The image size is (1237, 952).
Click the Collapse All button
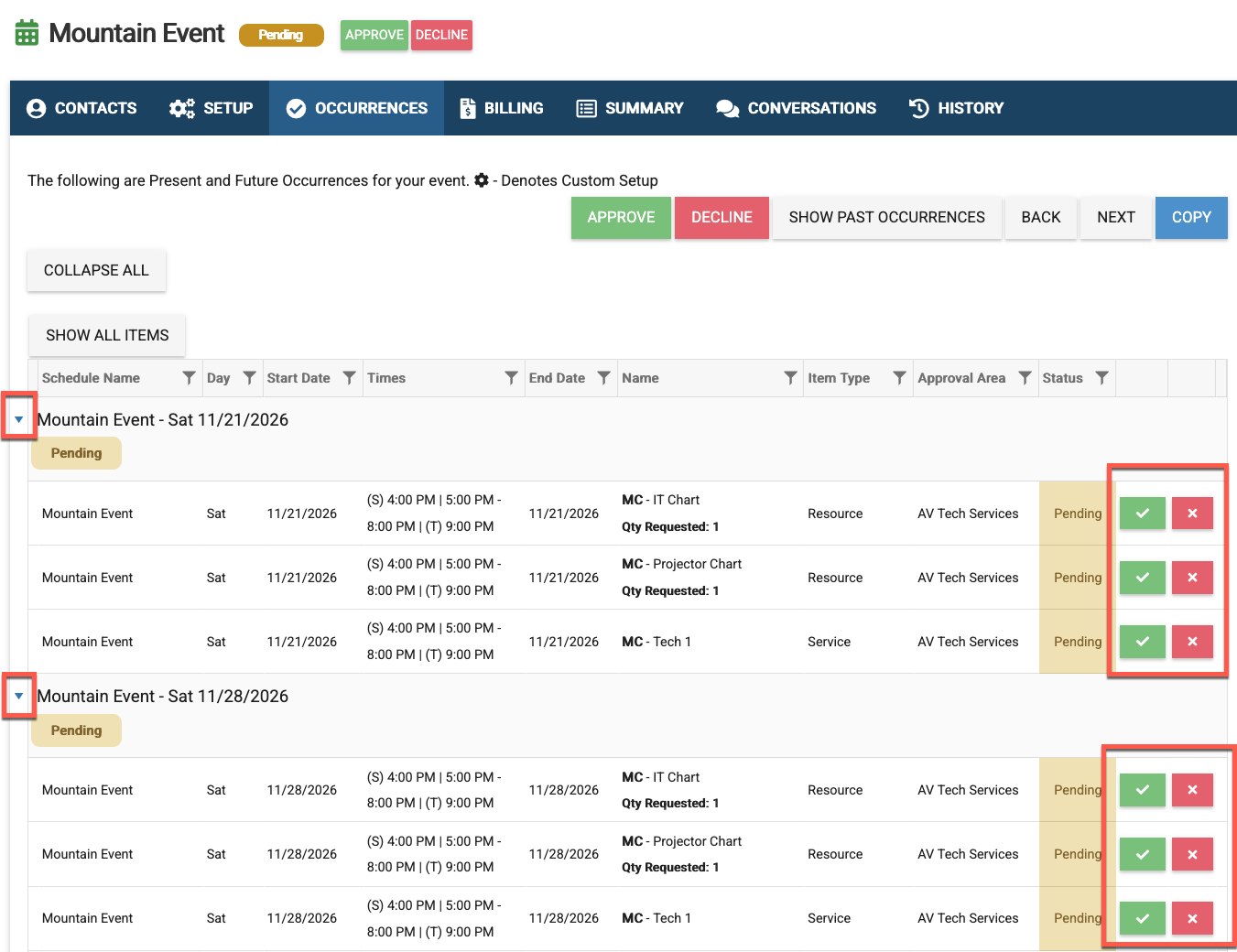coord(96,271)
